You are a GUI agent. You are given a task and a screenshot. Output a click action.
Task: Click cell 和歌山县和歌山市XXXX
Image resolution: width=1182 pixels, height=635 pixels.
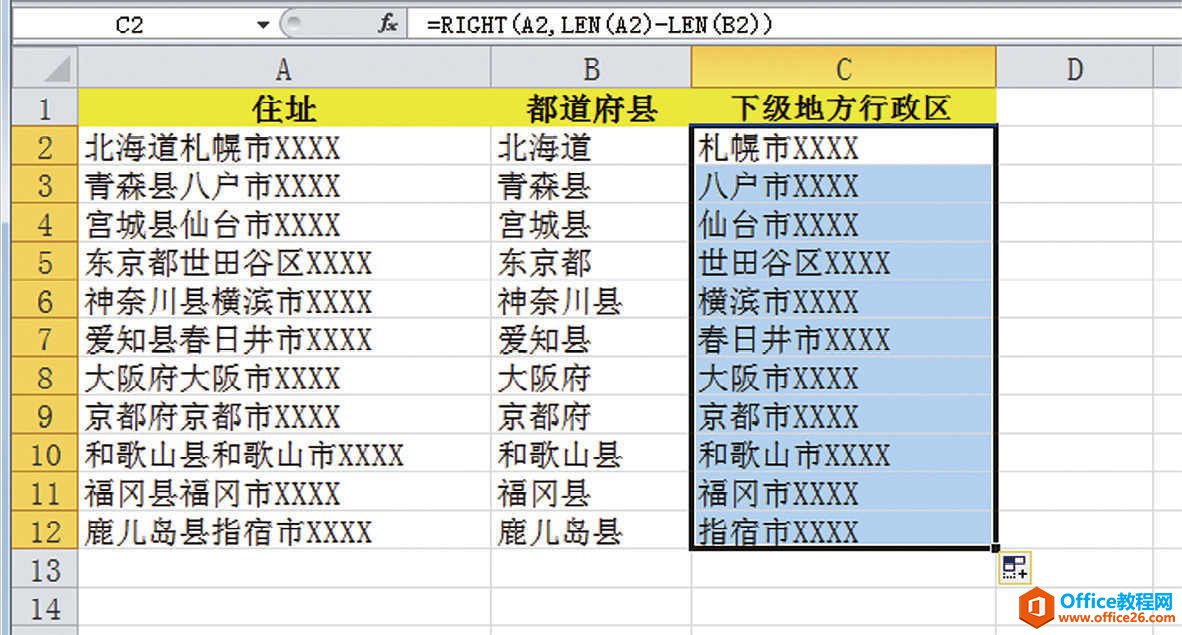pos(284,454)
